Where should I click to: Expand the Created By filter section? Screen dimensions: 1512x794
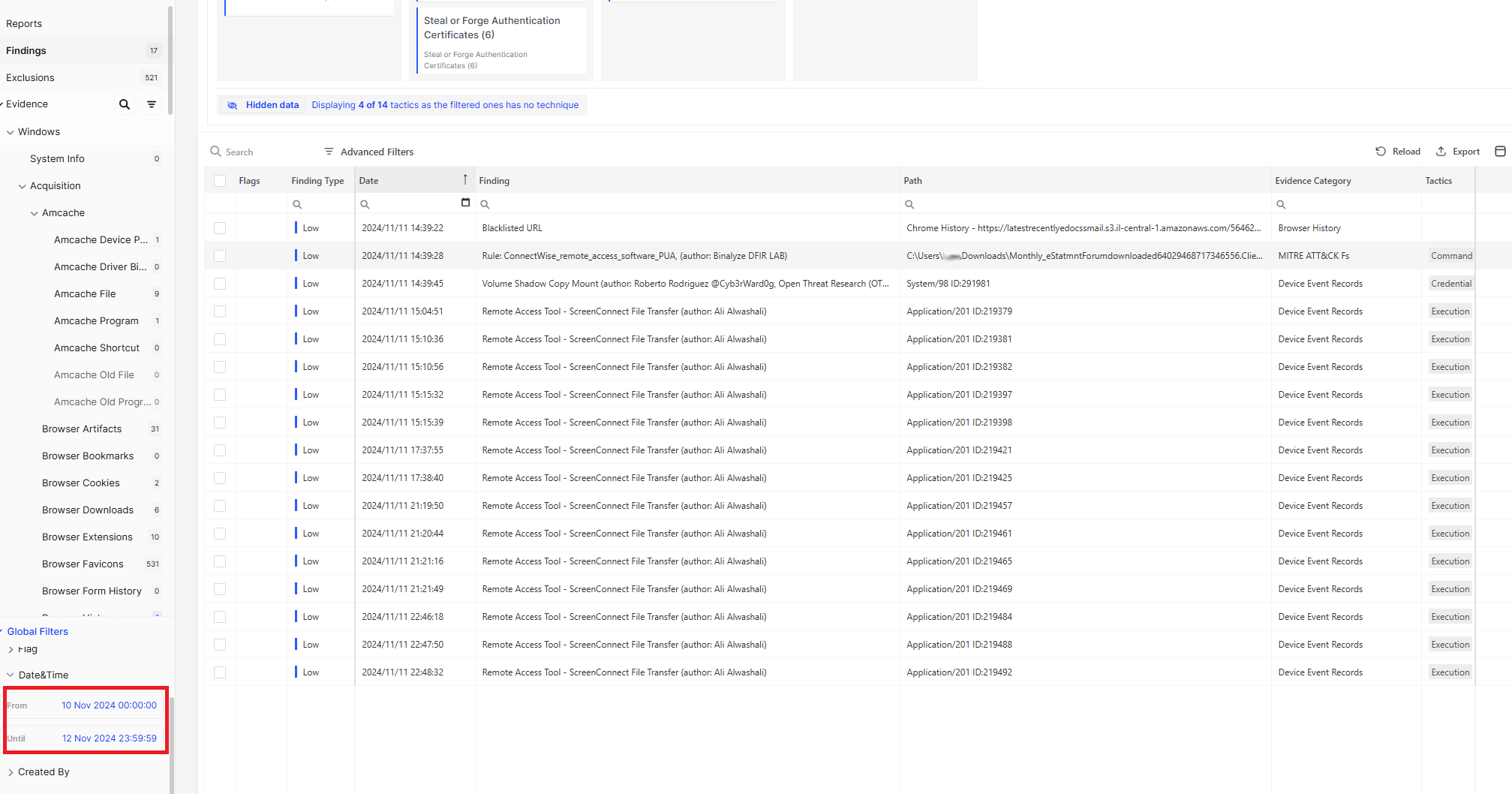(11, 772)
